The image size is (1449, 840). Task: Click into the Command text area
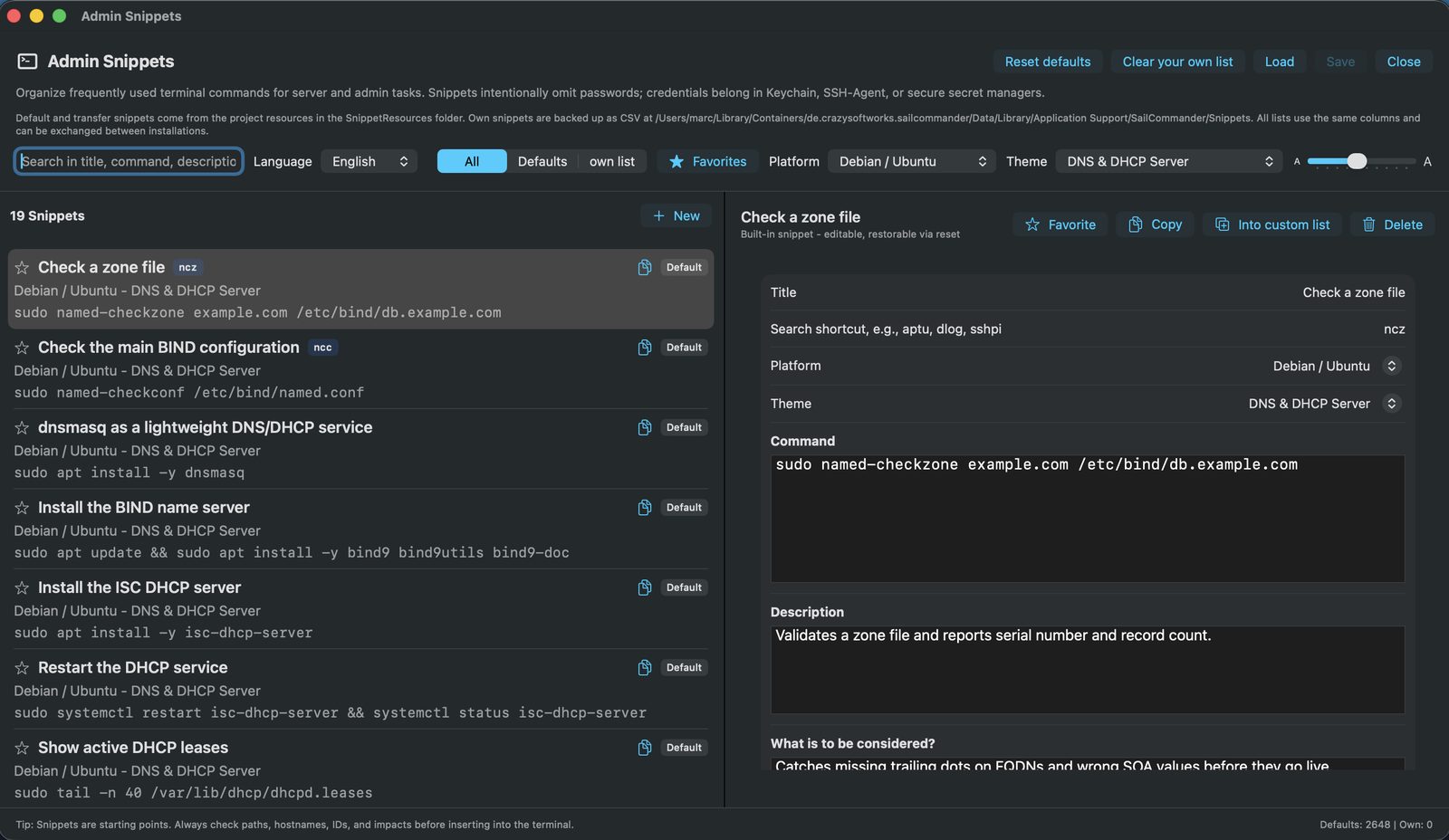[1087, 519]
